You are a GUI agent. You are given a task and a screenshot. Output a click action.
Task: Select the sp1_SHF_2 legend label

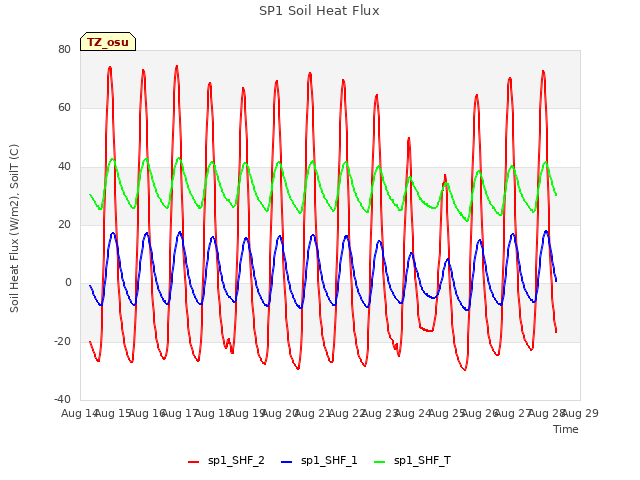click(236, 461)
